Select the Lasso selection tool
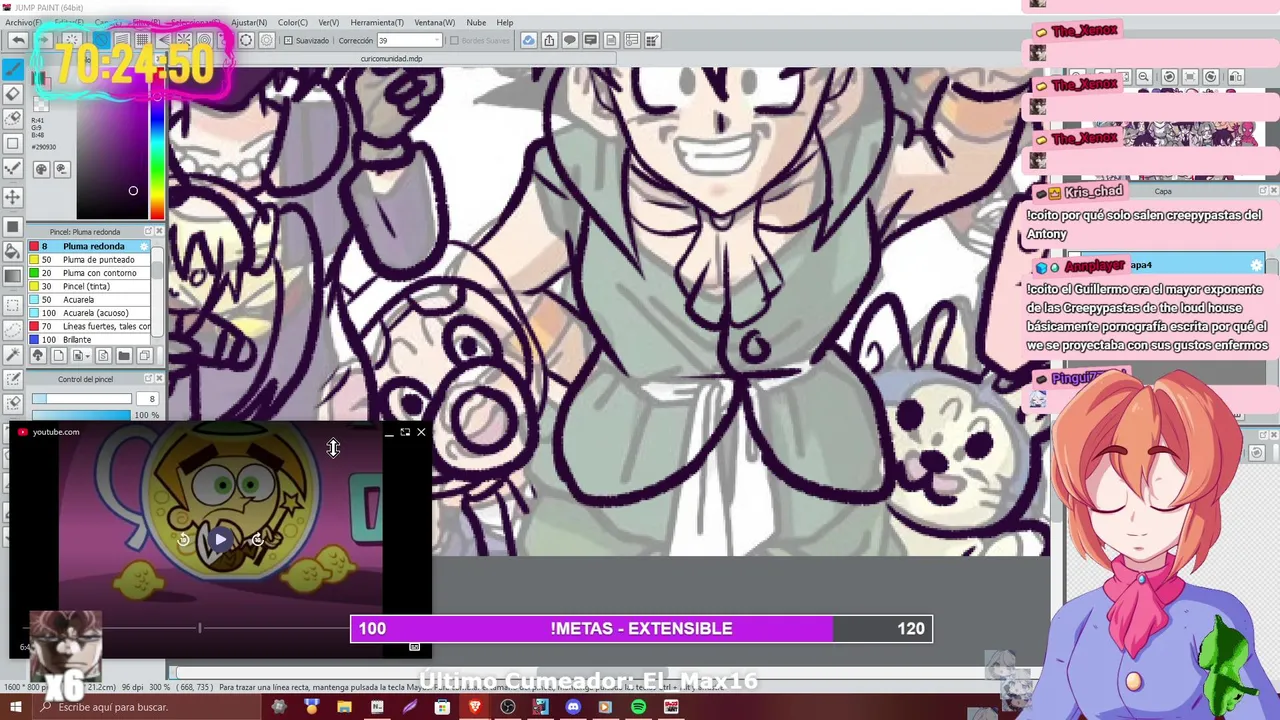Image resolution: width=1280 pixels, height=720 pixels. [x=13, y=330]
